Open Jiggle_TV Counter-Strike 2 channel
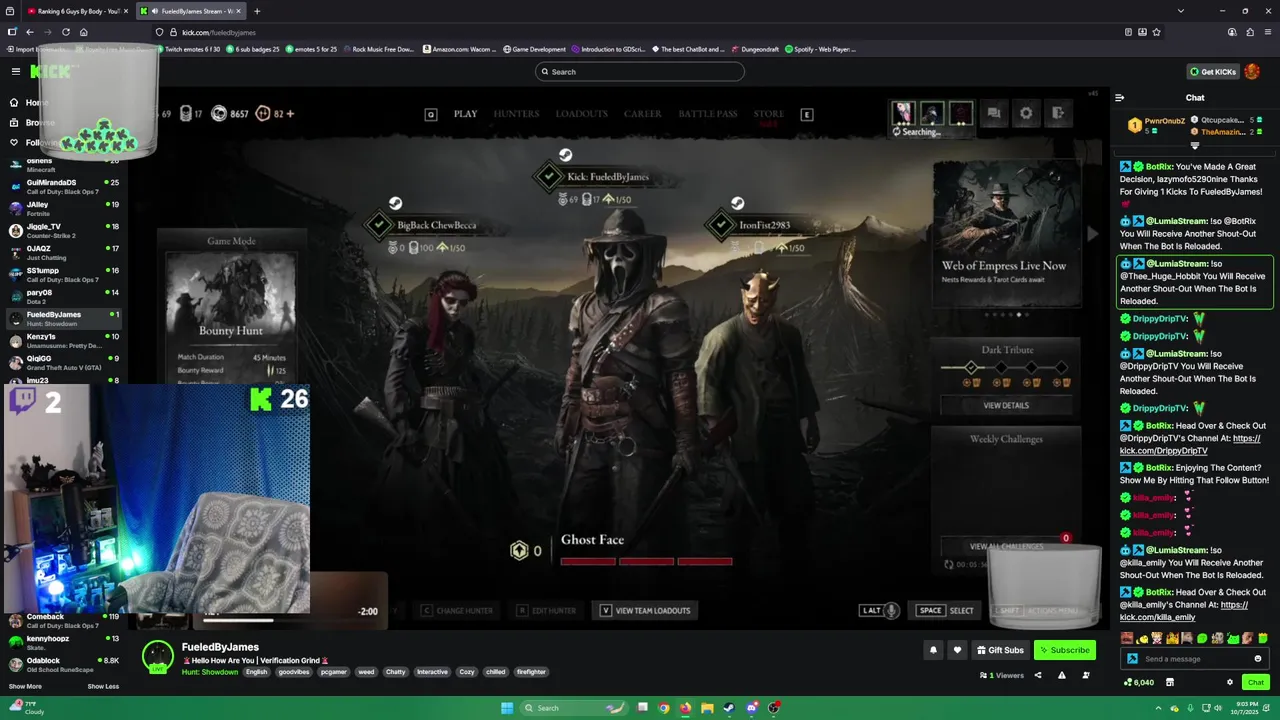Viewport: 1280px width, 720px height. pyautogui.click(x=62, y=231)
